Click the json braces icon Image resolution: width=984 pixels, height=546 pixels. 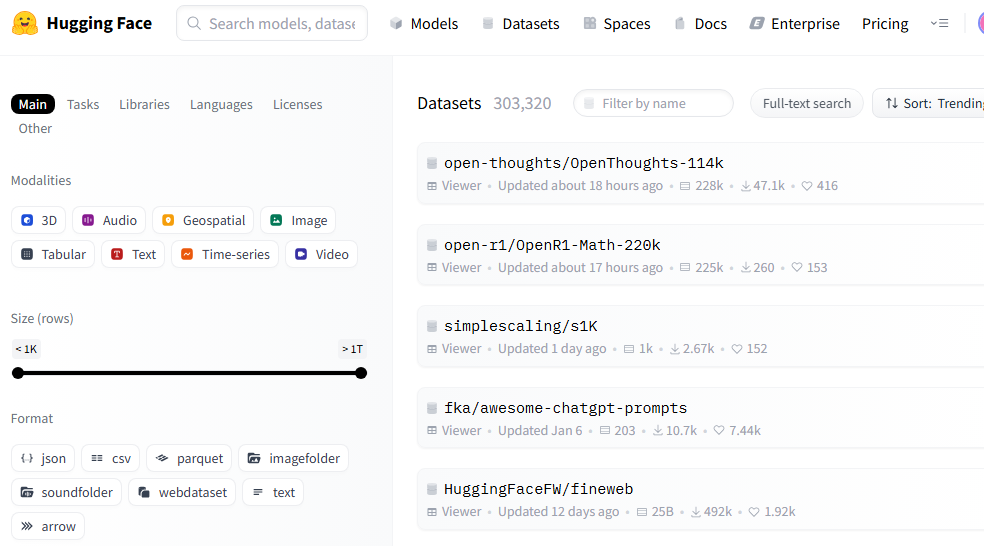coord(27,458)
